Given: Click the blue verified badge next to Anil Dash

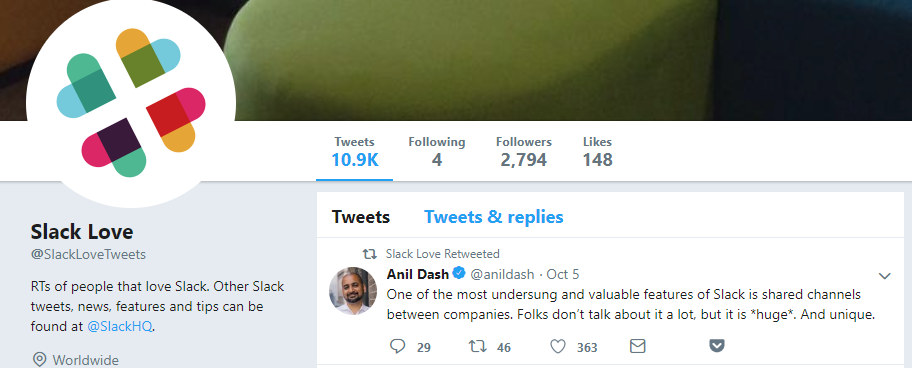Looking at the screenshot, I should (459, 273).
